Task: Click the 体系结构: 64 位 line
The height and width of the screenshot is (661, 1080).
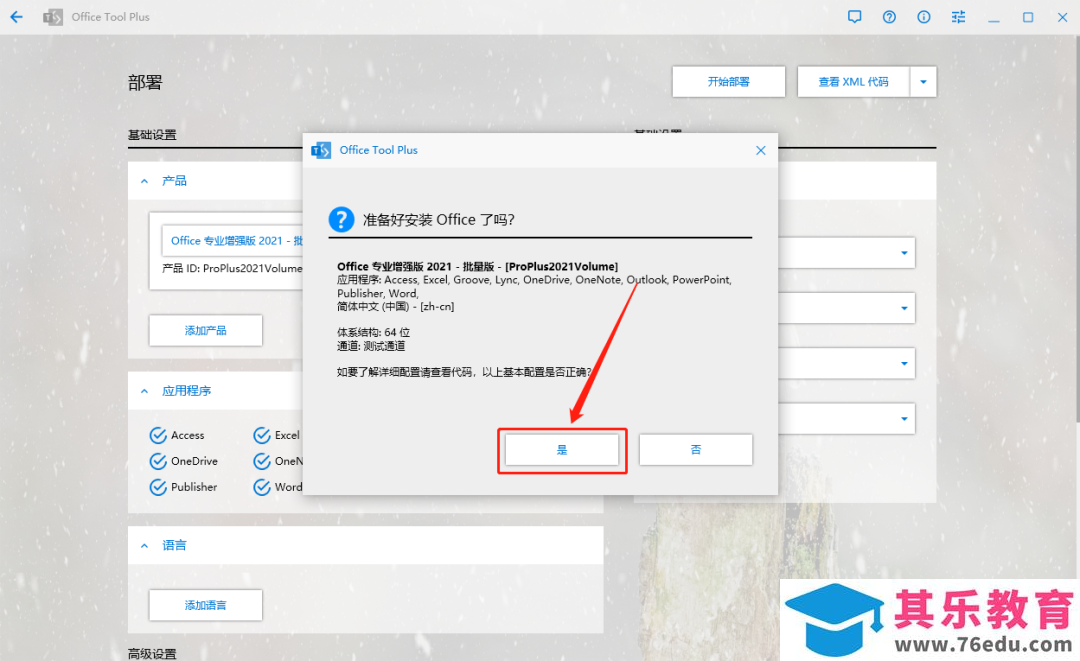Action: point(373,333)
